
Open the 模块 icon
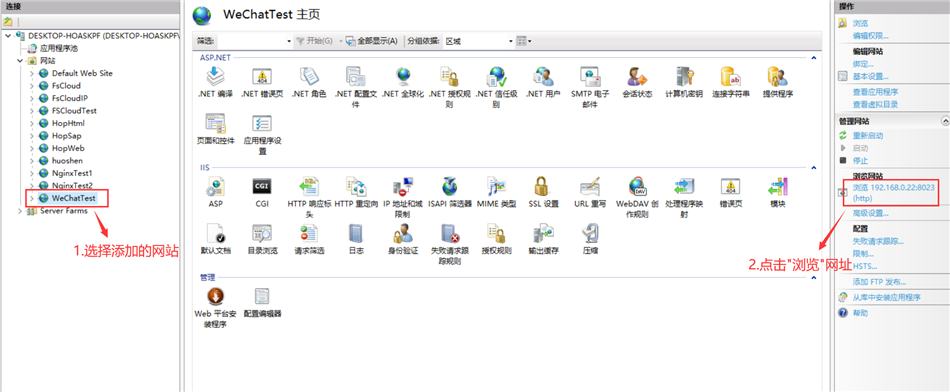[777, 186]
